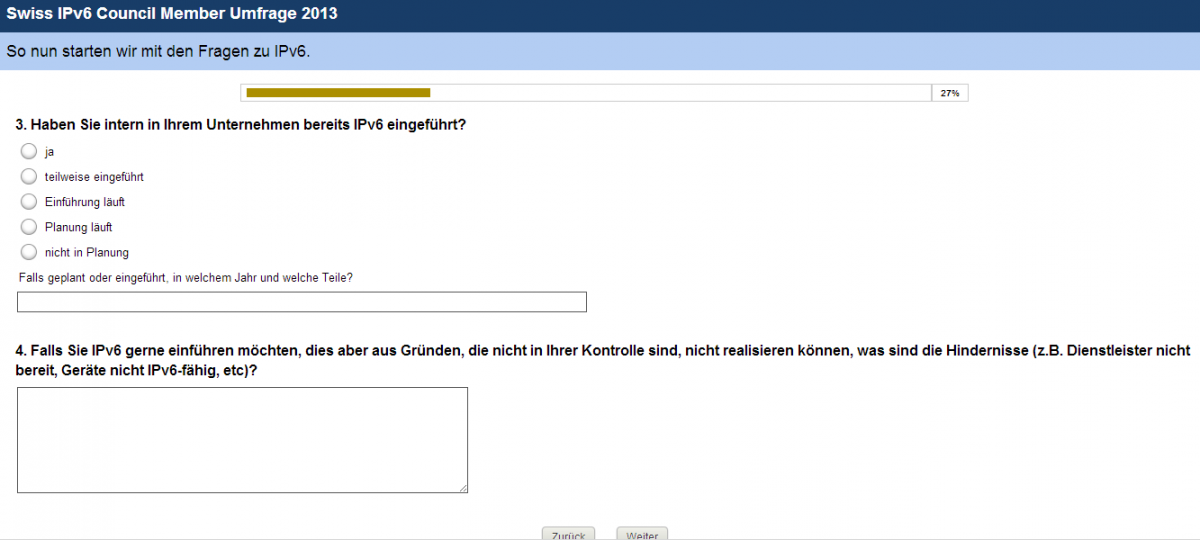Pick the 'Planung läuft' radio button
Viewport: 1200px width, 540px height.
[x=28, y=227]
